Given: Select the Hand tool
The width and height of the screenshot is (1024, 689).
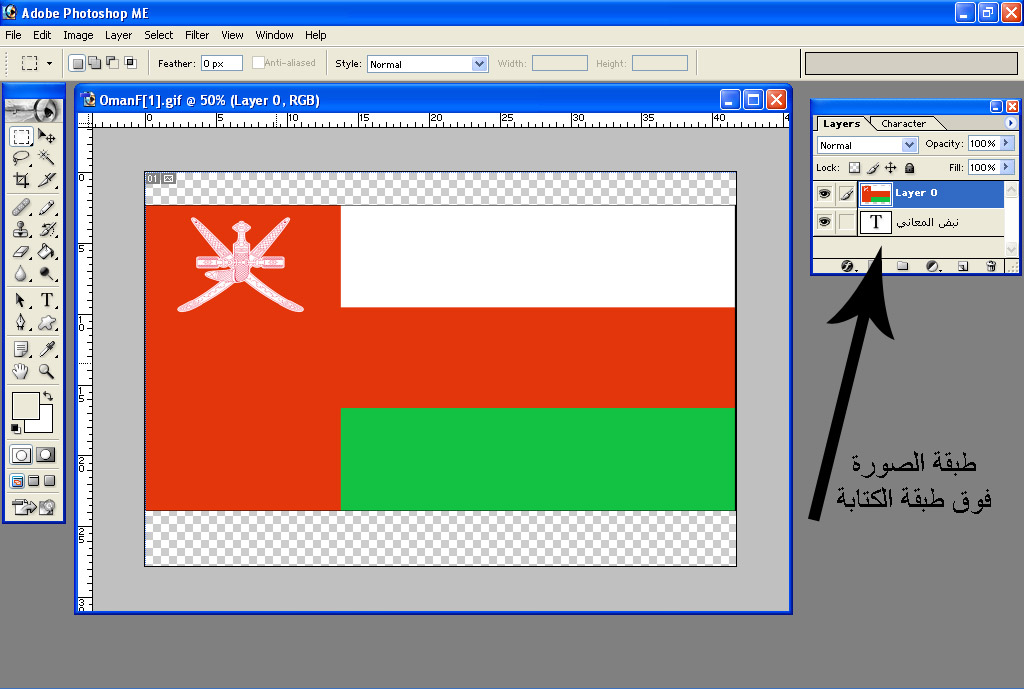Looking at the screenshot, I should tap(21, 372).
